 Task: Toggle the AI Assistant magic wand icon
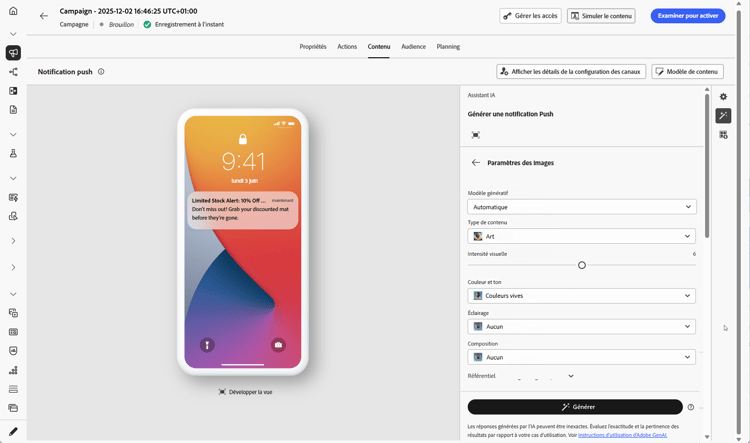tap(723, 116)
